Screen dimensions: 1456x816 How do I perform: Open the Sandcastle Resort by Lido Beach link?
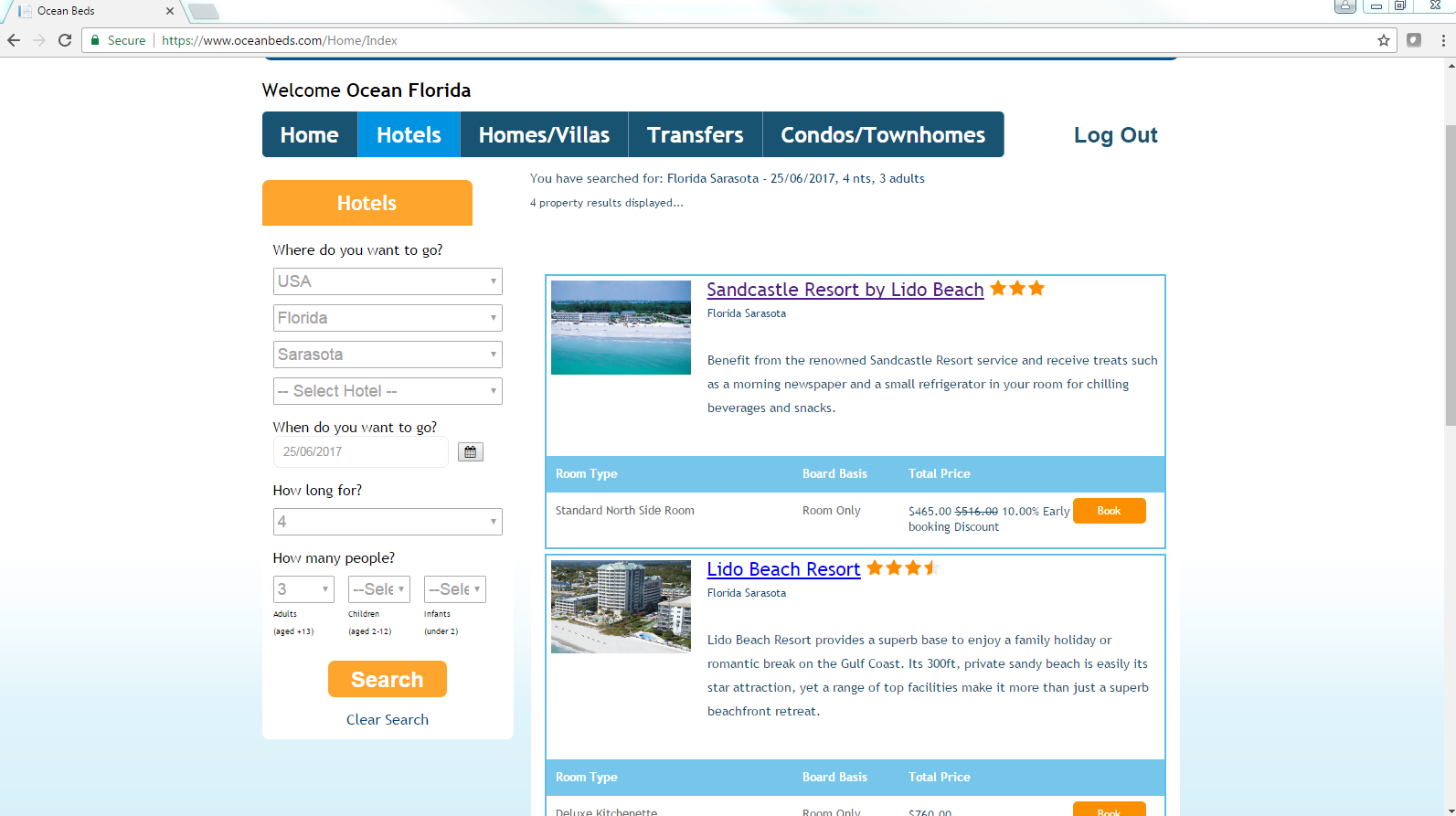(x=845, y=290)
